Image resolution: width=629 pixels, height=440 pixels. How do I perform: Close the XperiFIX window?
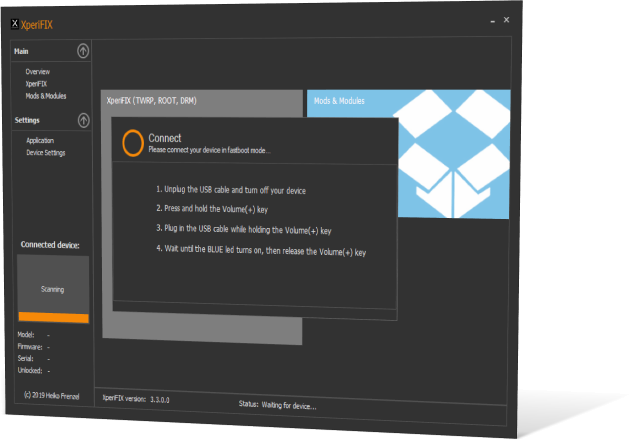[507, 20]
